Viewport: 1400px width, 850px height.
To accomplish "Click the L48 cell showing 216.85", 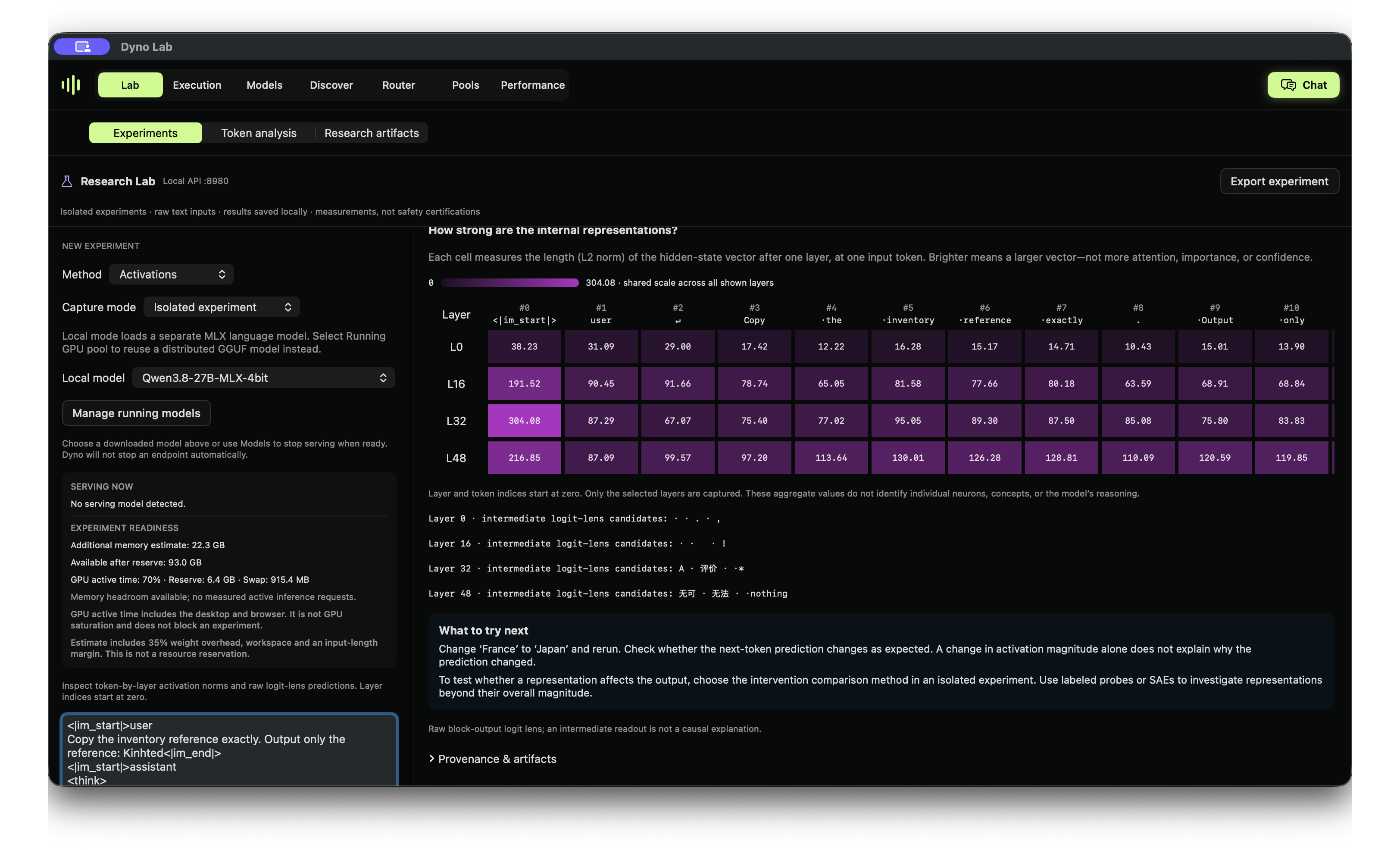I will 524,458.
